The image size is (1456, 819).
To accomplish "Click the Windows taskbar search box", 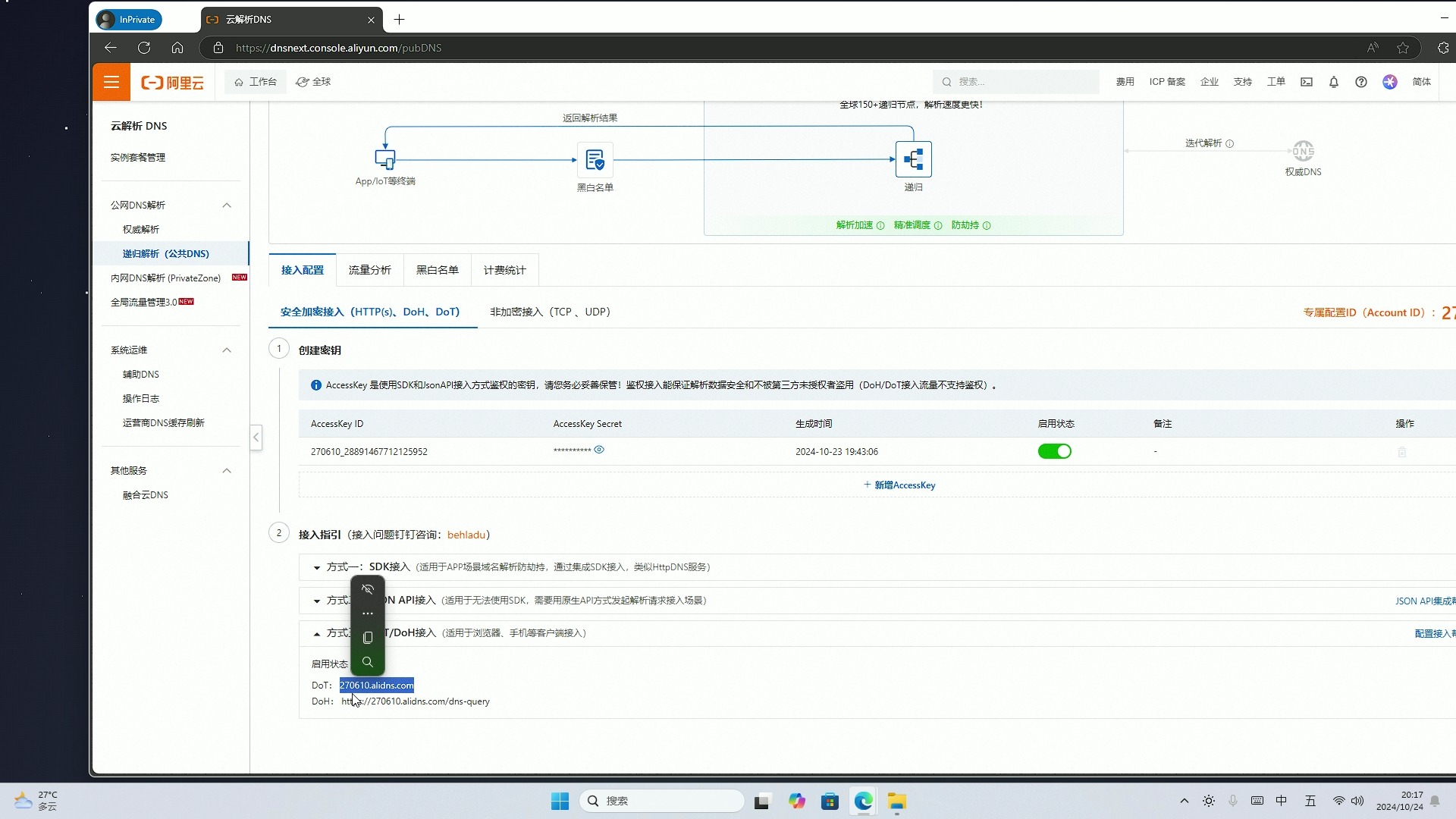I will [x=662, y=801].
